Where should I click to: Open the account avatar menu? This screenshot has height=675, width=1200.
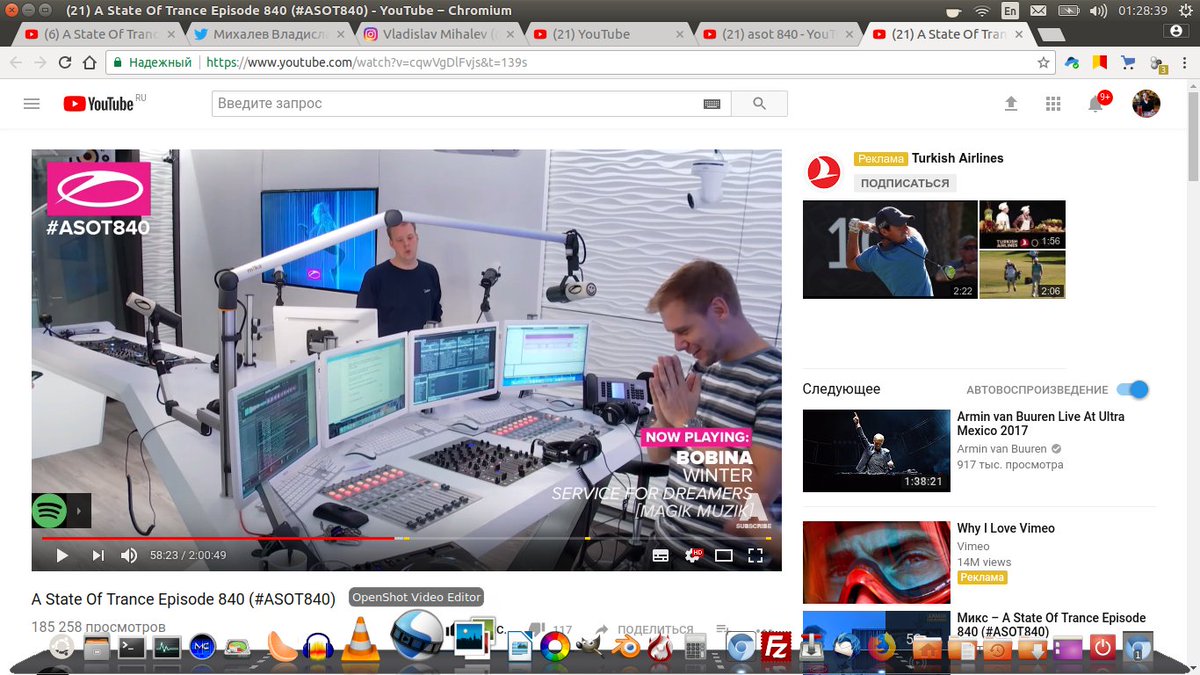(1146, 103)
